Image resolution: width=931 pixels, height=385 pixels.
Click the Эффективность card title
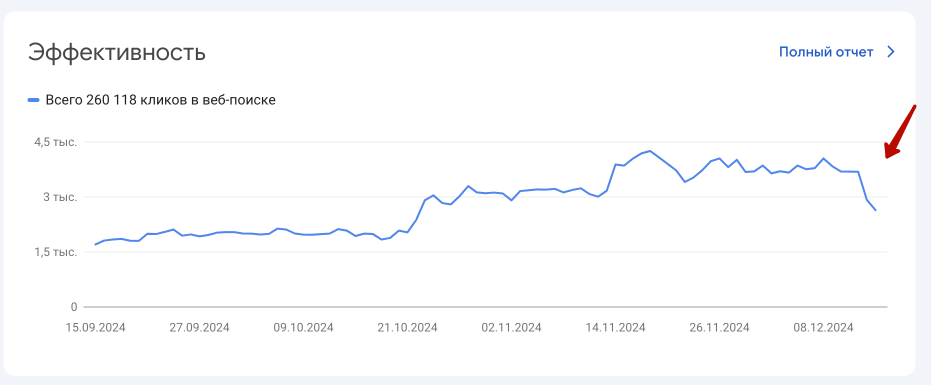click(117, 53)
